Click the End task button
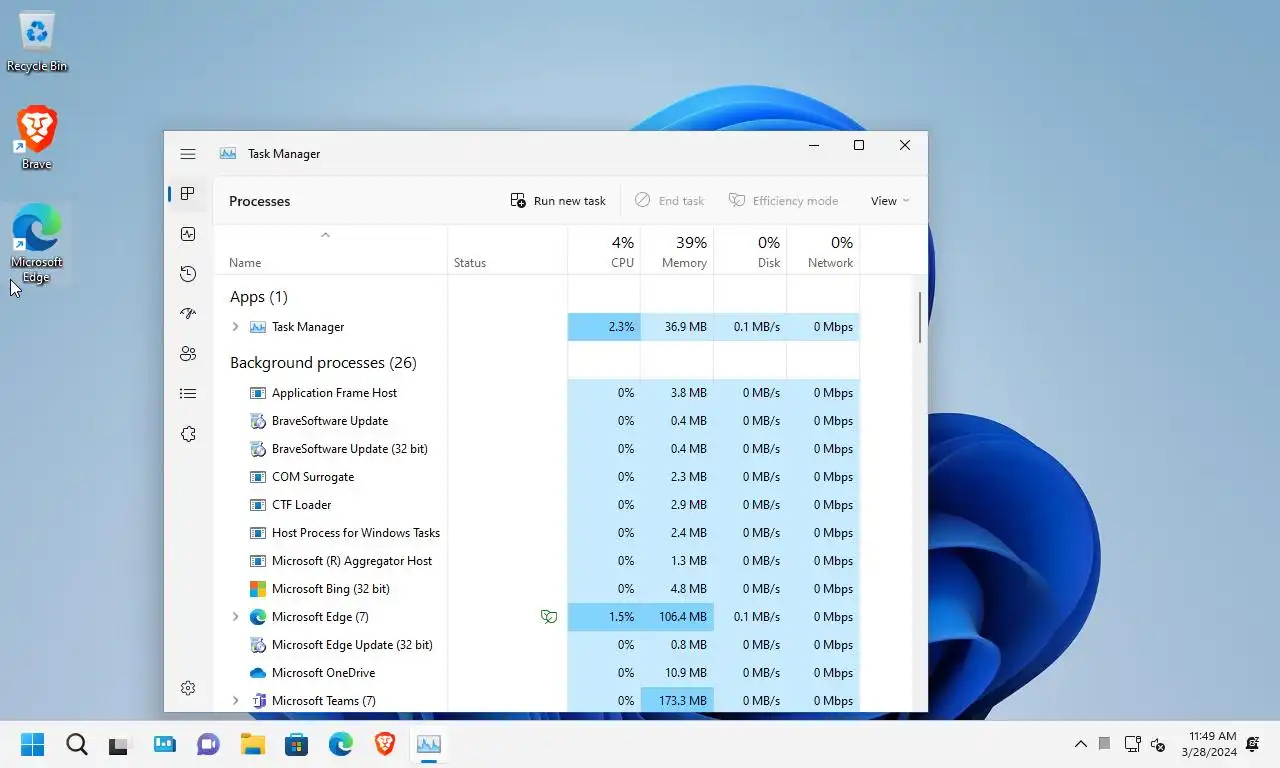The height and width of the screenshot is (768, 1280). click(670, 201)
